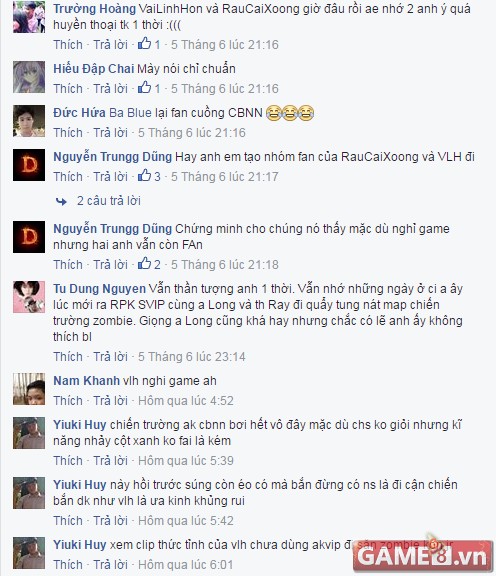This screenshot has height=576, width=496.
Task: Open Tu Dung Nguyen's profile name link
Action: (x=99, y=289)
